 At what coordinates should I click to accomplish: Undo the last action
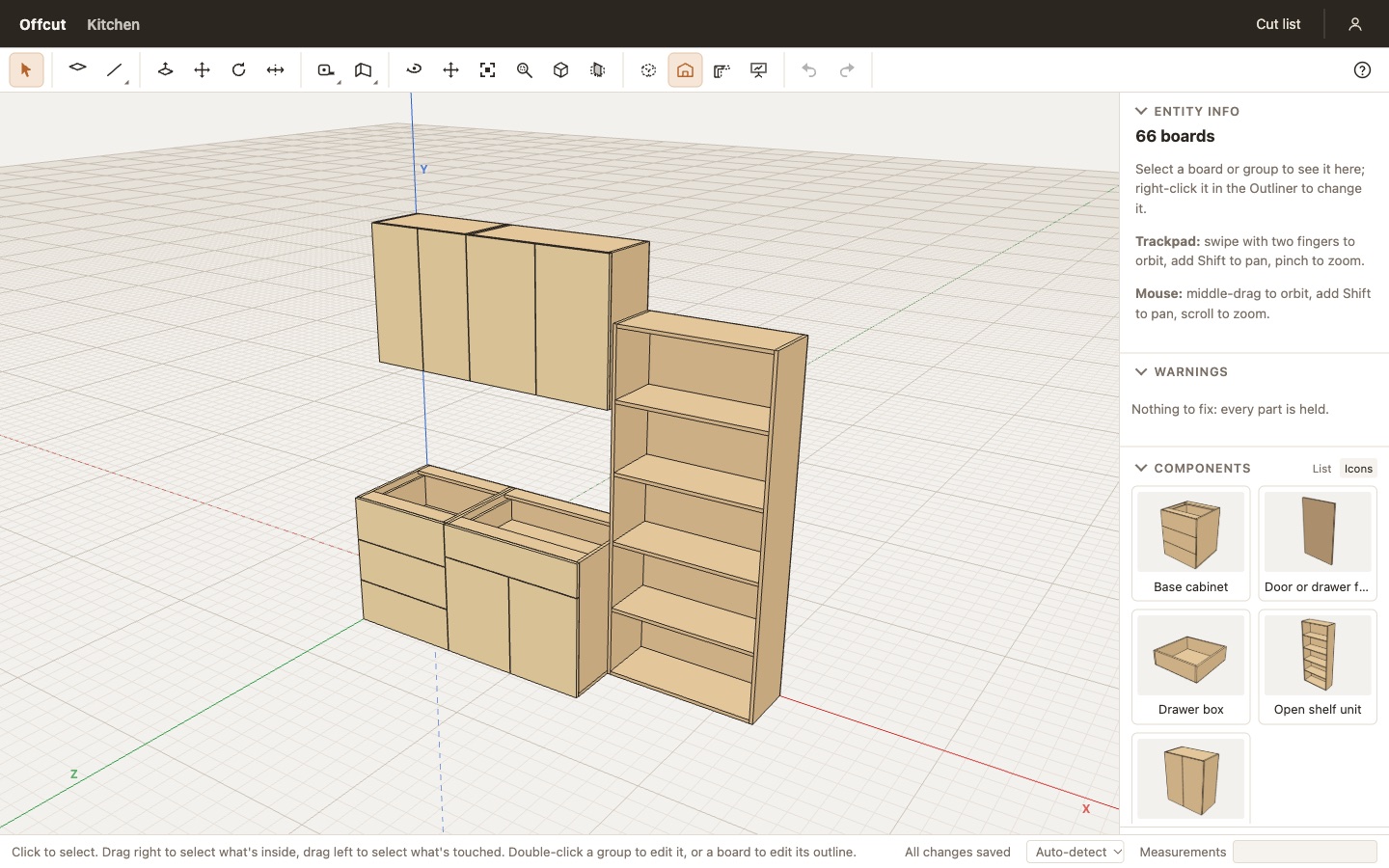tap(810, 70)
